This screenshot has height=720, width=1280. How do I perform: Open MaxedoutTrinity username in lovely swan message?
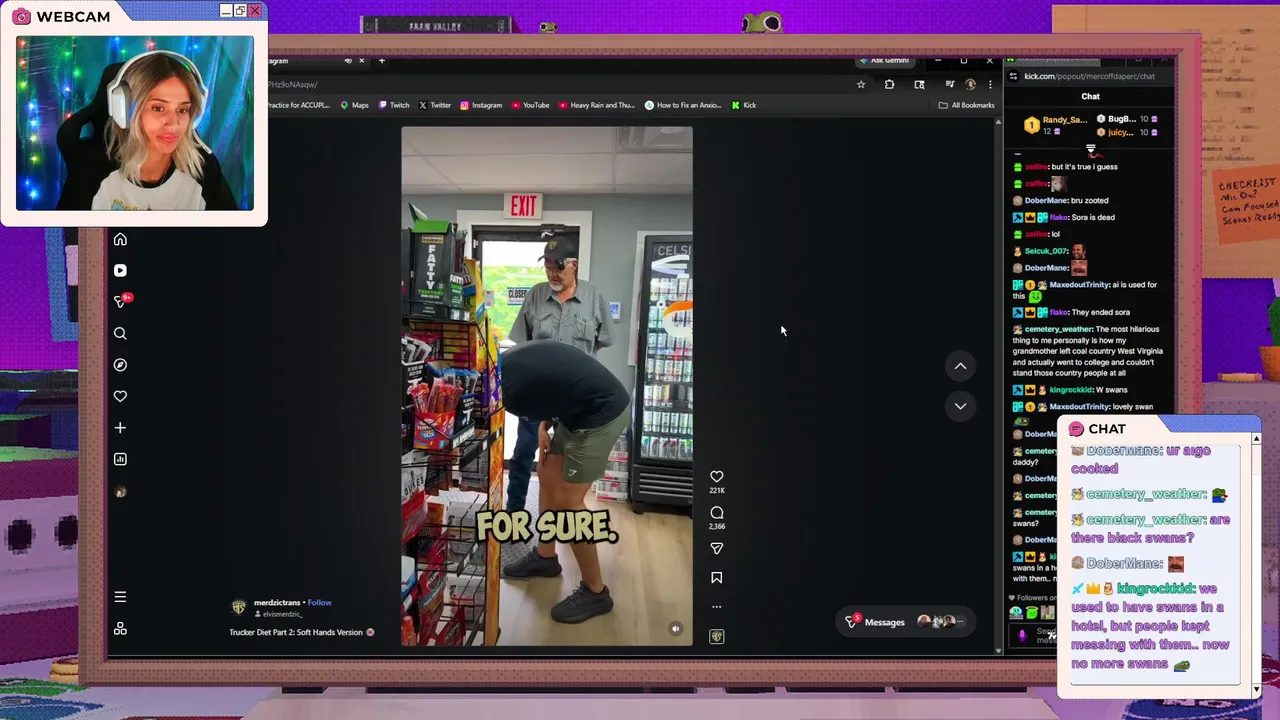[x=1078, y=407]
